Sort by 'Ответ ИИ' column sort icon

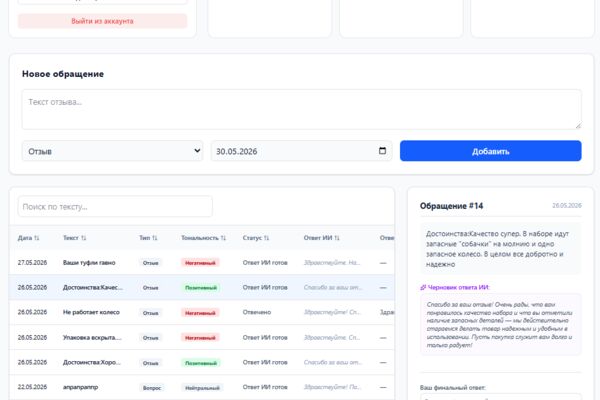click(337, 238)
